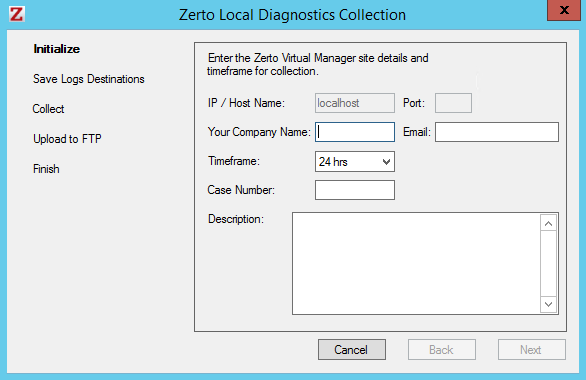
Task: Click the Description scroll down arrow
Action: click(x=548, y=304)
